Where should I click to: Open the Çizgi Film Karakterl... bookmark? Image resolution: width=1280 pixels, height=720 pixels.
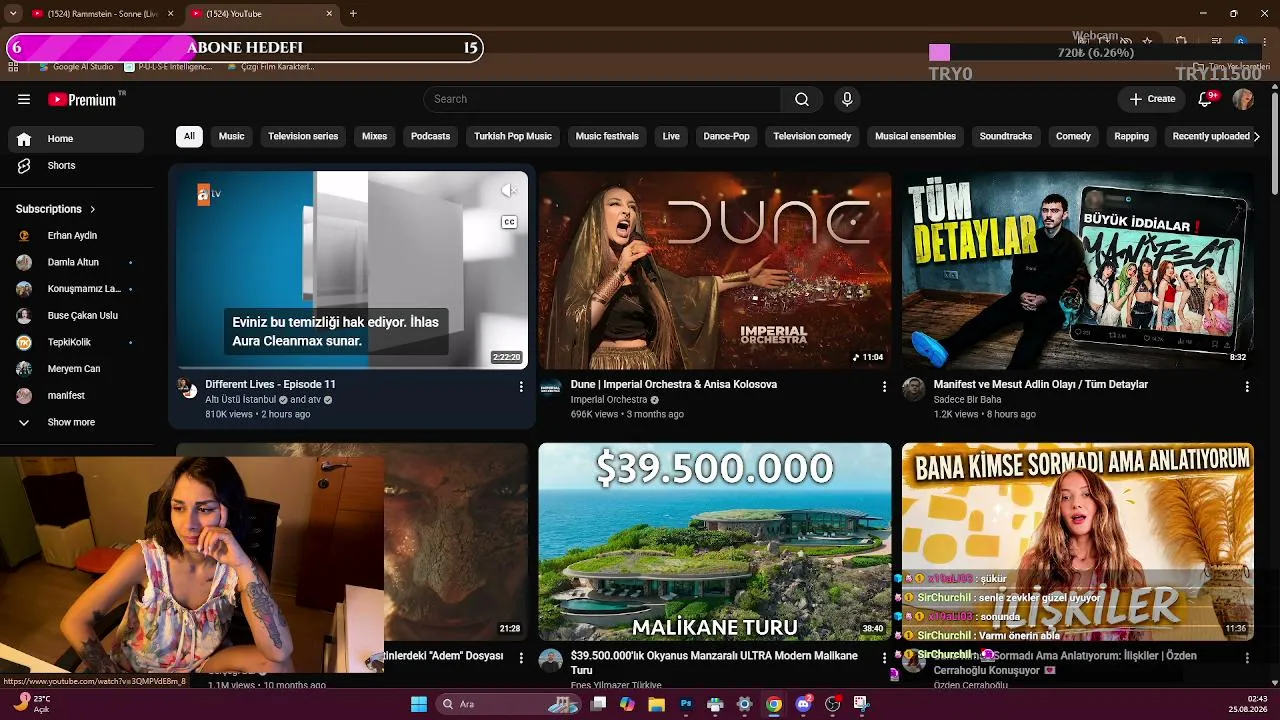[x=271, y=67]
